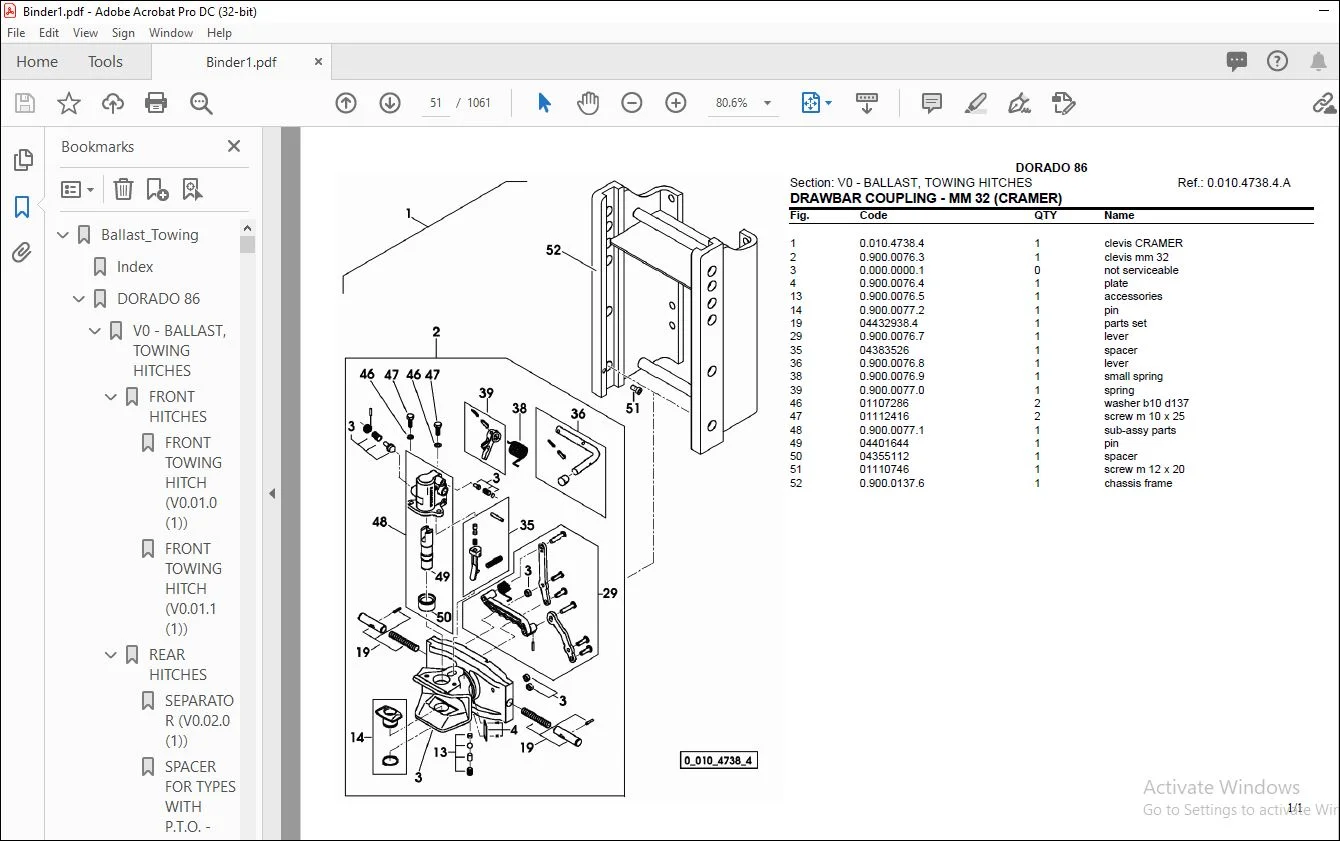Click the stamp or send-for-review icon
Screen dimensions: 1340x841
[x=1064, y=103]
